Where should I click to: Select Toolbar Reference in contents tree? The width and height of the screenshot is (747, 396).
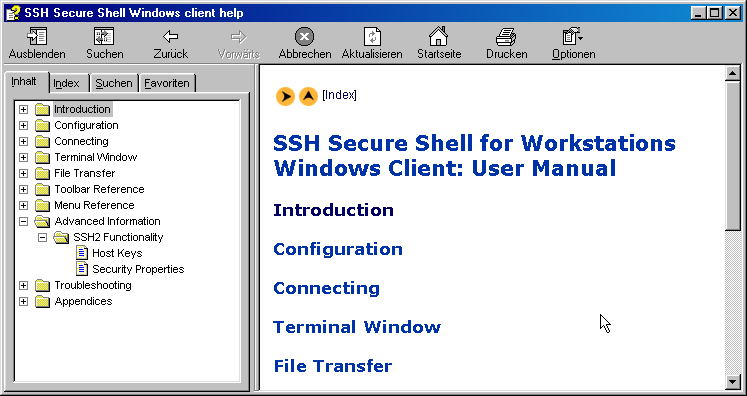click(x=99, y=190)
